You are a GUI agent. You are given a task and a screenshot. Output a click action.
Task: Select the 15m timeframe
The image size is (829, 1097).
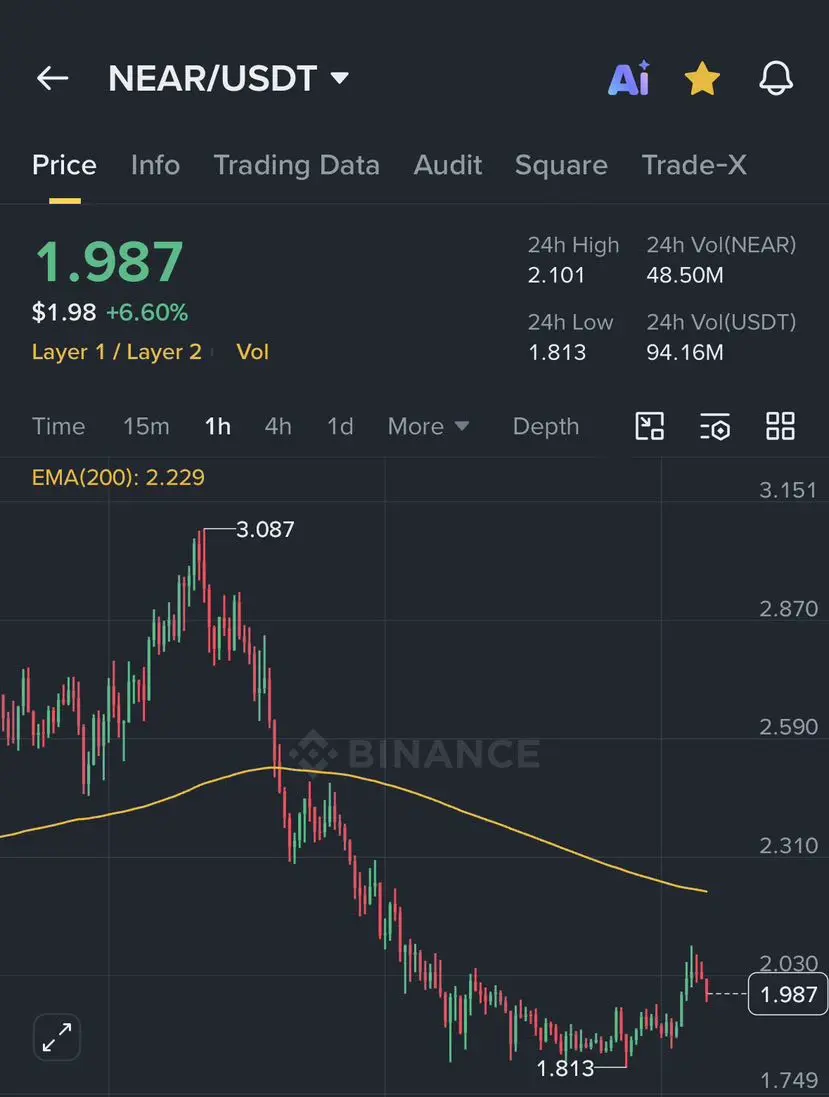point(146,426)
